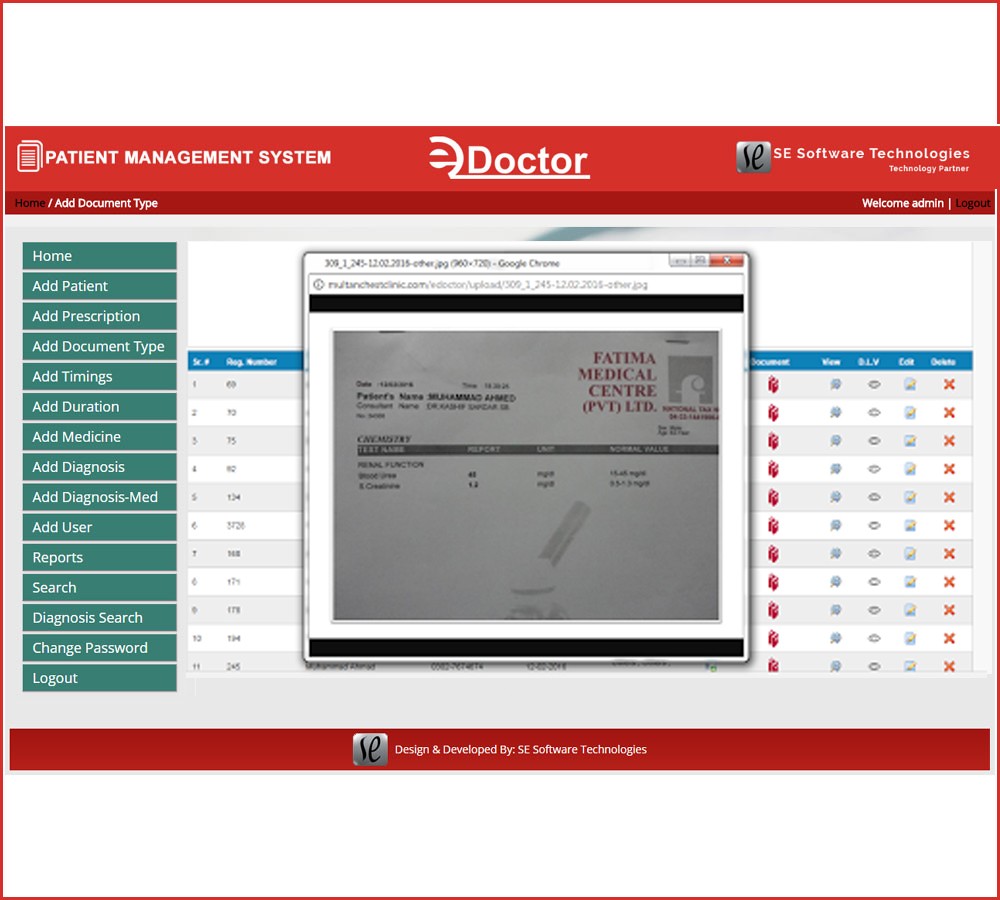Screen dimensions: 1000x900
Task: View record with registration 171
Action: pos(835,582)
